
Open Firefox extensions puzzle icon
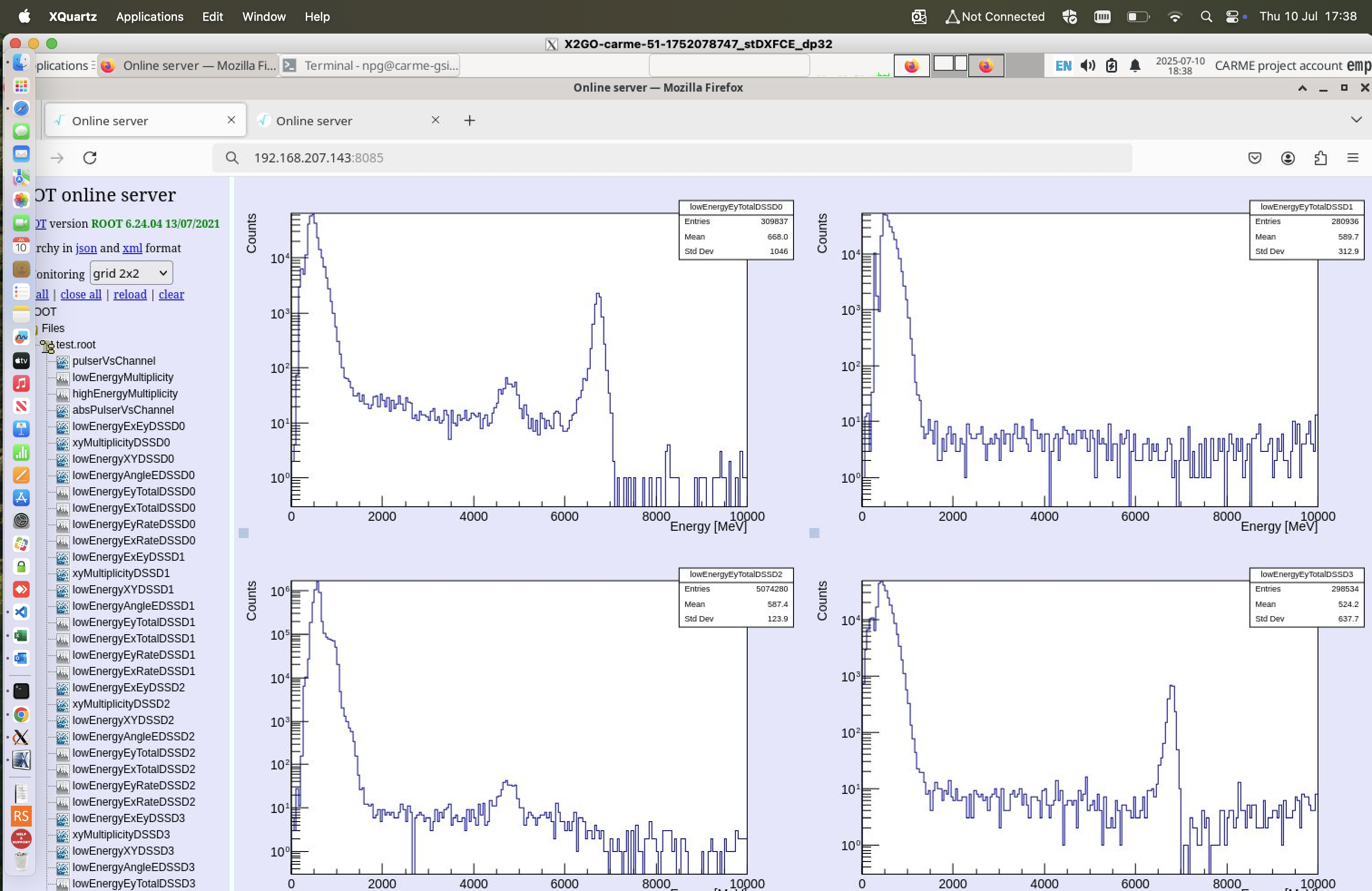point(1320,158)
